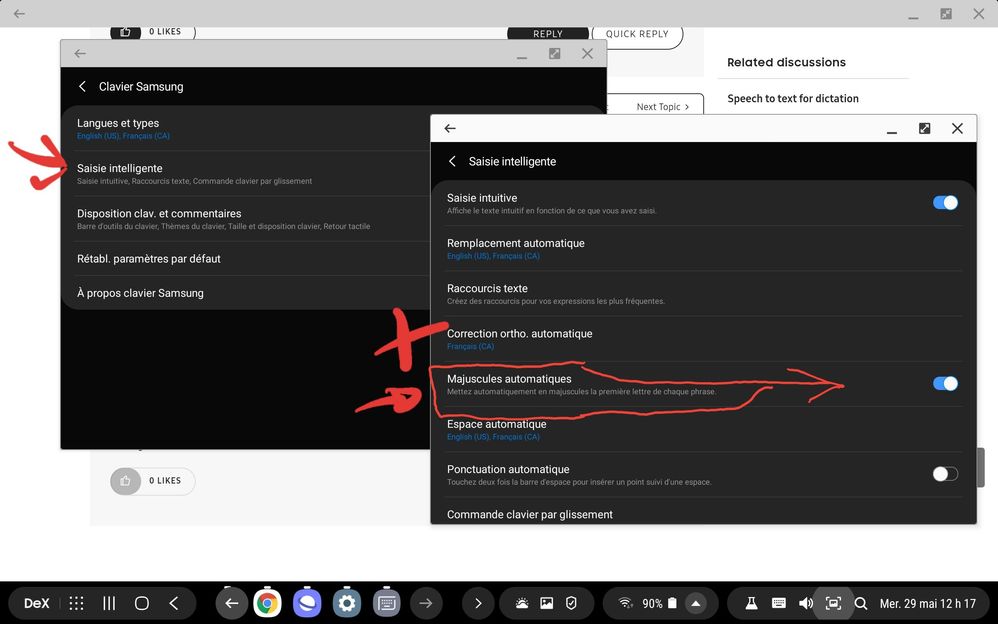998x624 pixels.
Task: Click back arrow in Clavier Samsung window titlebar
Action: pos(80,53)
